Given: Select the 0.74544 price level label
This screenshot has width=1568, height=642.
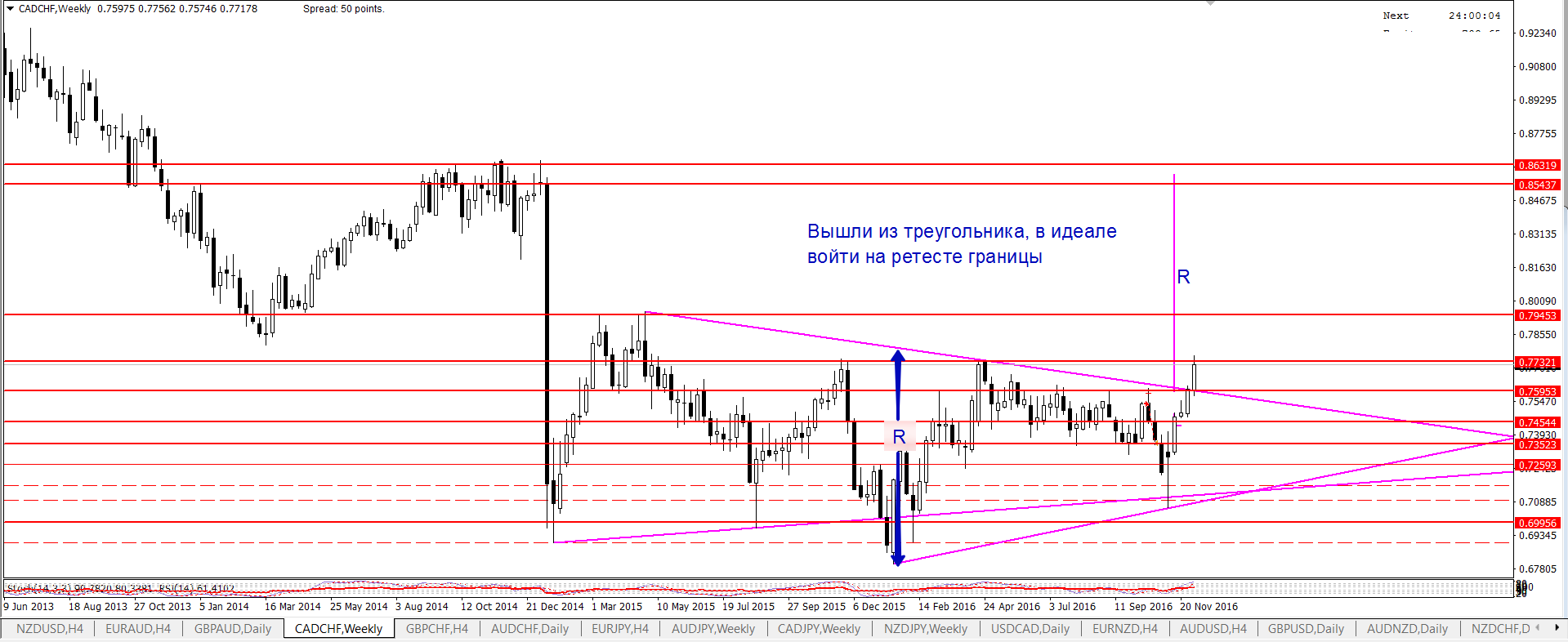Looking at the screenshot, I should pos(1538,422).
